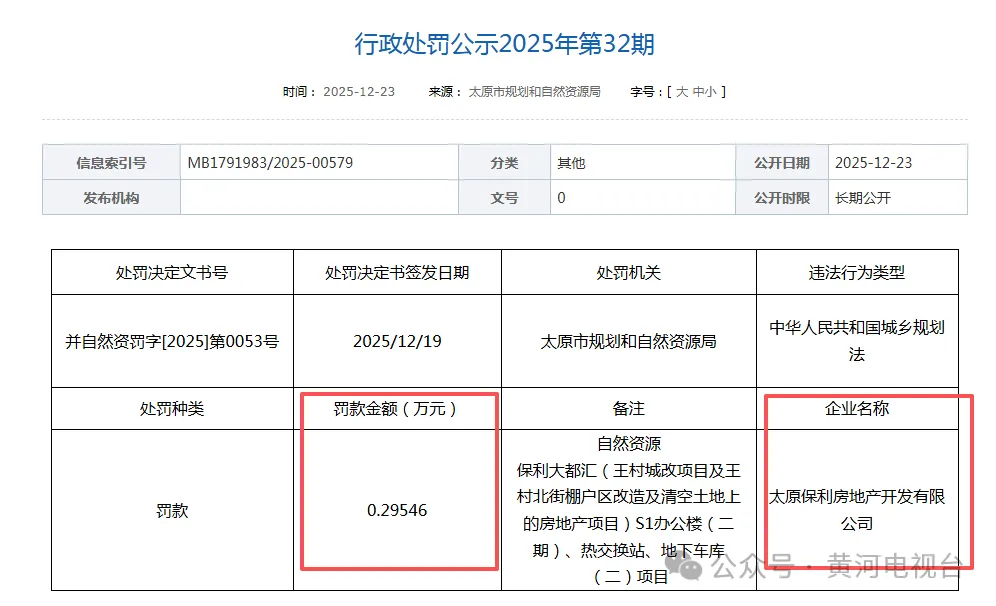Screen dimensions: 996x606
Task: Click the 公开日期 value 2025-12-23
Action: (x=873, y=163)
